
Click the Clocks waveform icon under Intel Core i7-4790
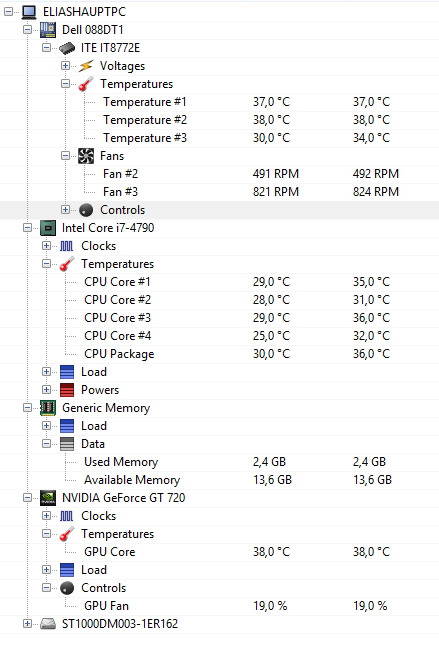[67, 246]
